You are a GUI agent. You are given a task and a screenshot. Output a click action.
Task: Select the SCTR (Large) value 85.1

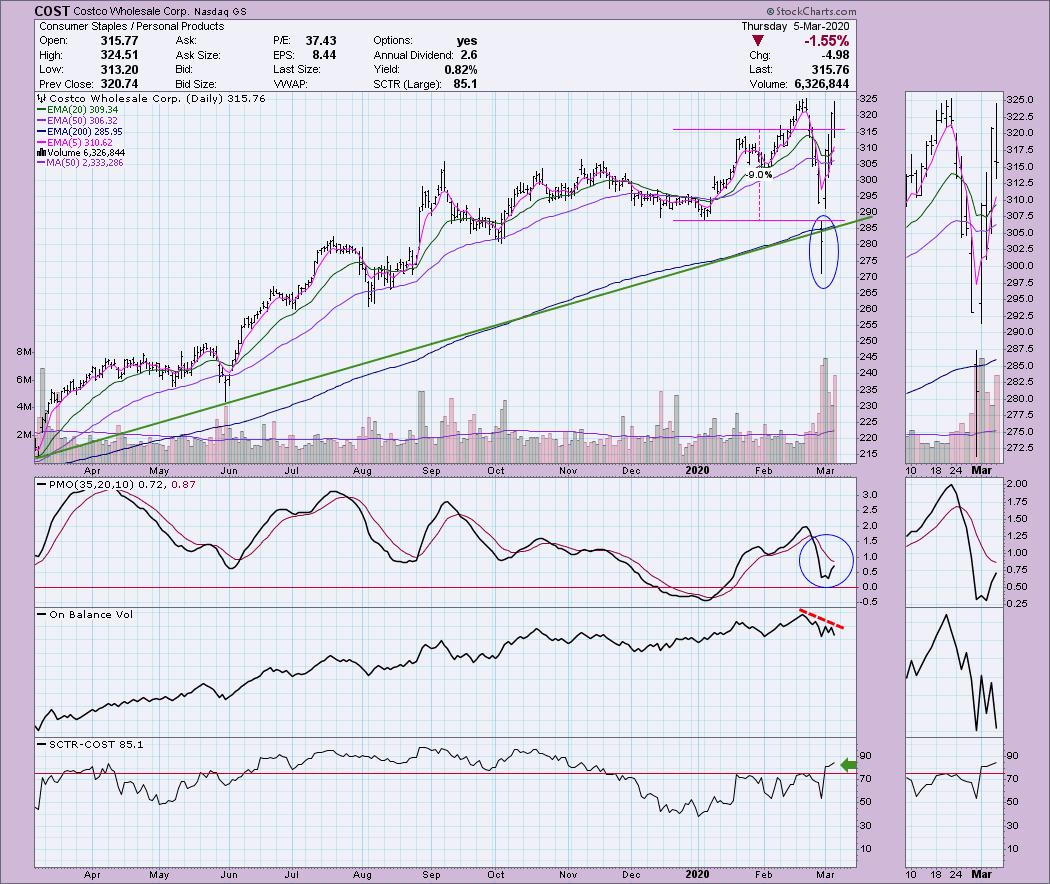465,84
